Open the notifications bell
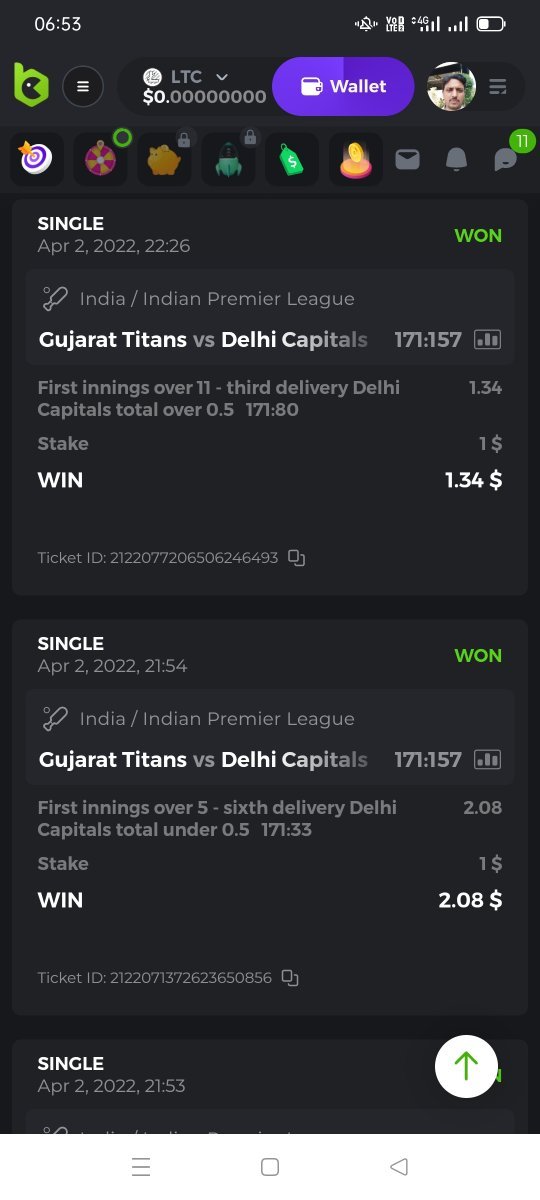The width and height of the screenshot is (540, 1200). tap(456, 159)
